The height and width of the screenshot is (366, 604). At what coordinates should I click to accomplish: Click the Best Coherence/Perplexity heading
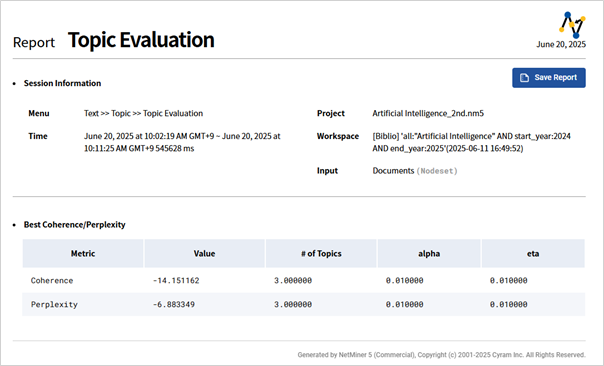75,225
